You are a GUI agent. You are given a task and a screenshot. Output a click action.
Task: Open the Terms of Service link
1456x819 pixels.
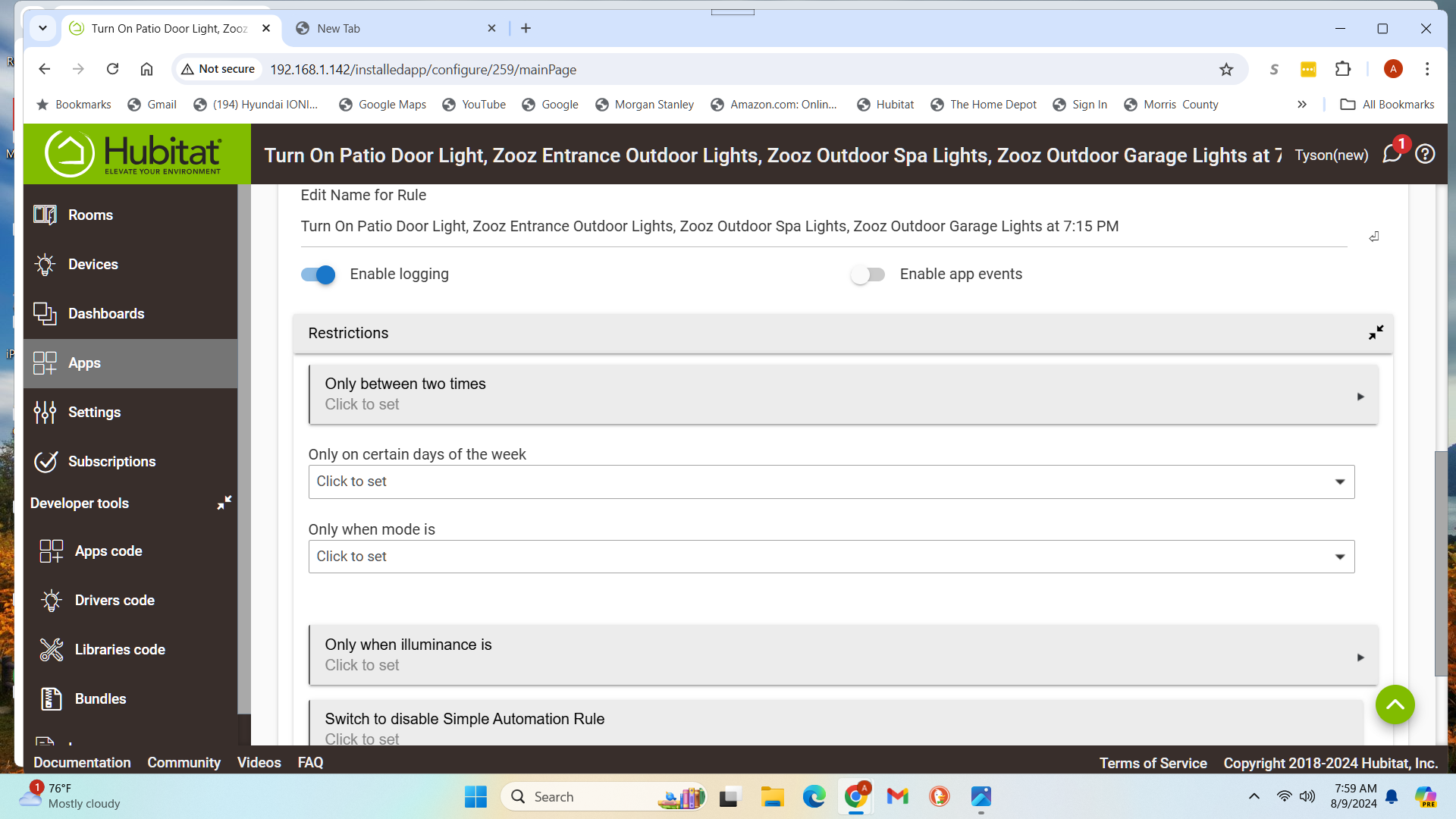[1153, 763]
